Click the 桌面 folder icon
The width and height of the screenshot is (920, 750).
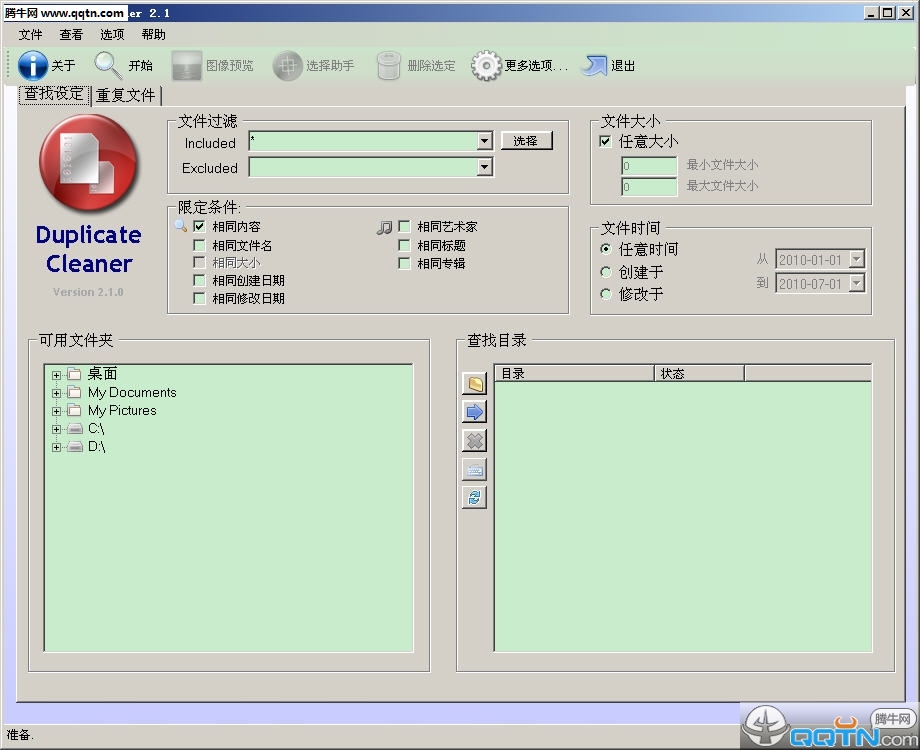coord(74,374)
